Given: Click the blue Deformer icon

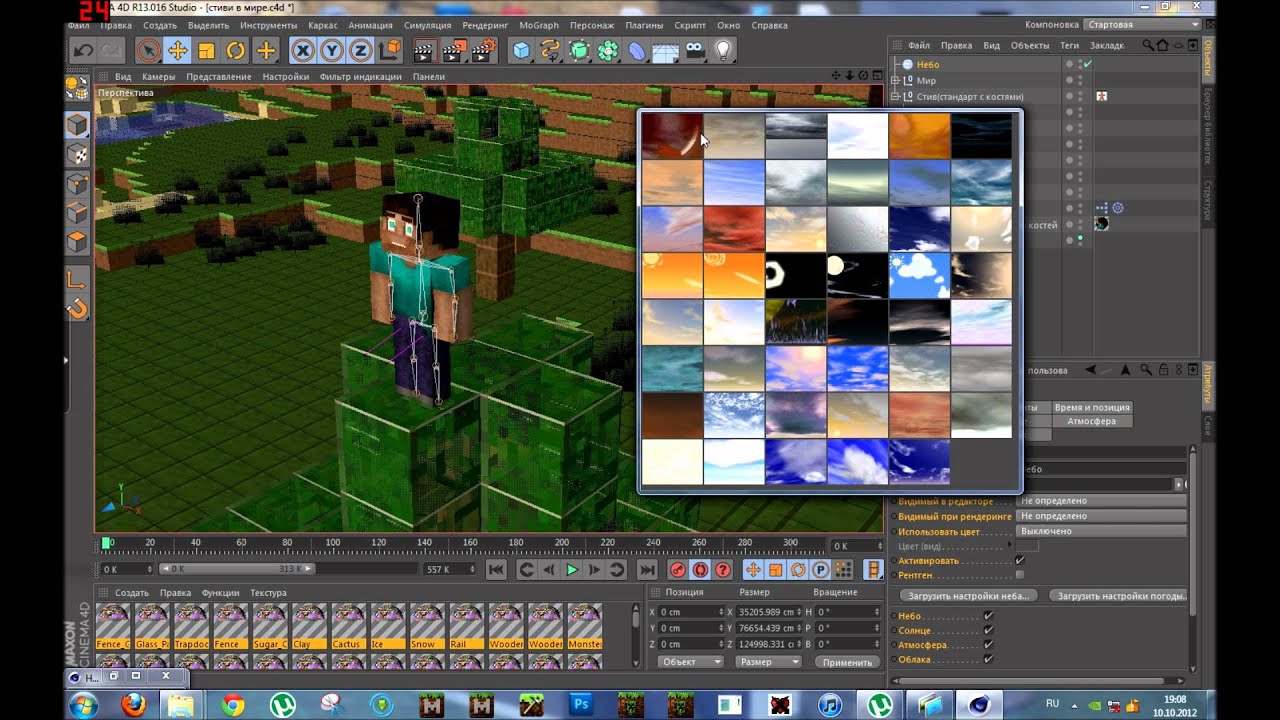Looking at the screenshot, I should pos(637,50).
